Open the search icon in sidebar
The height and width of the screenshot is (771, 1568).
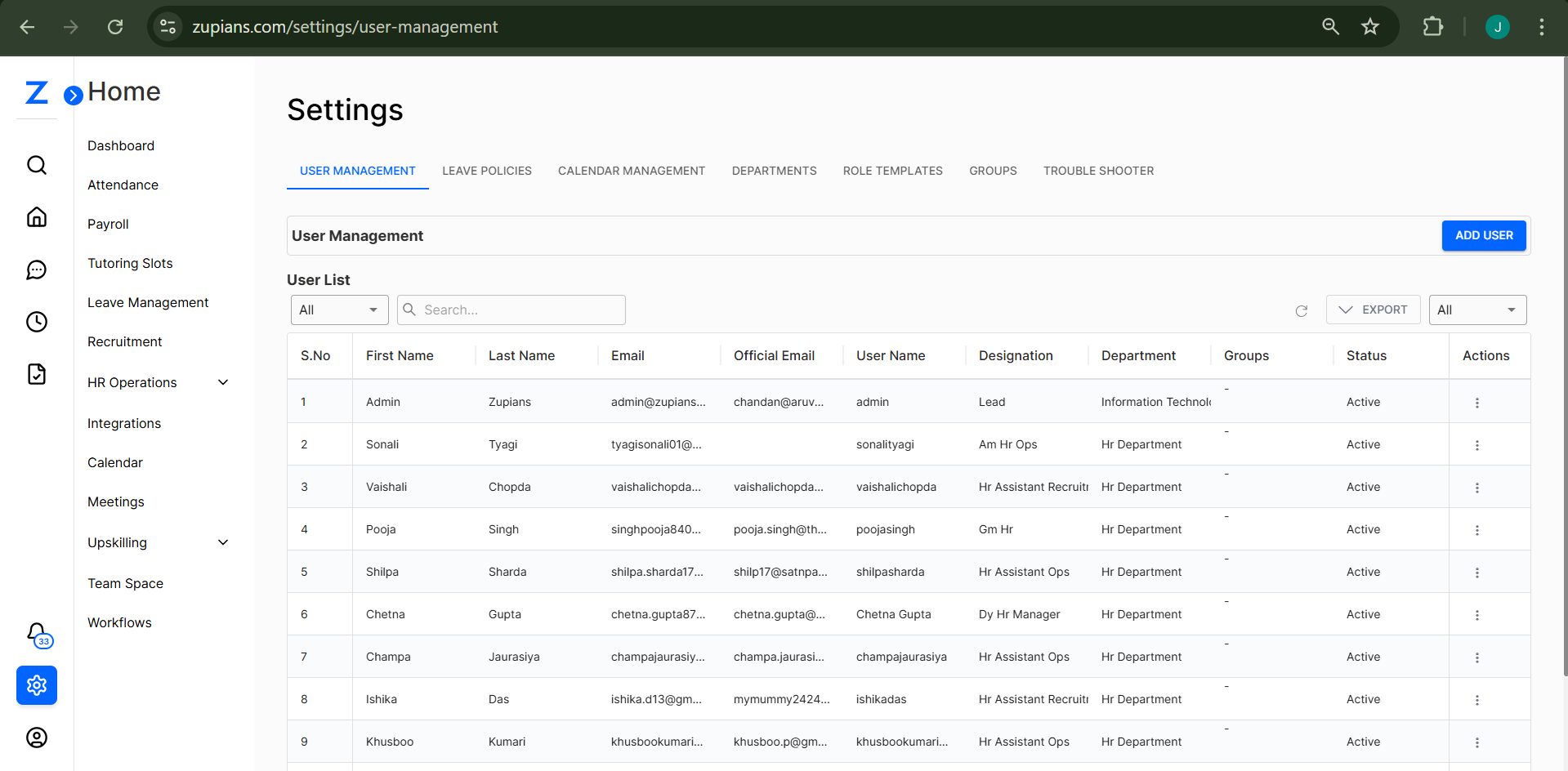[x=37, y=165]
